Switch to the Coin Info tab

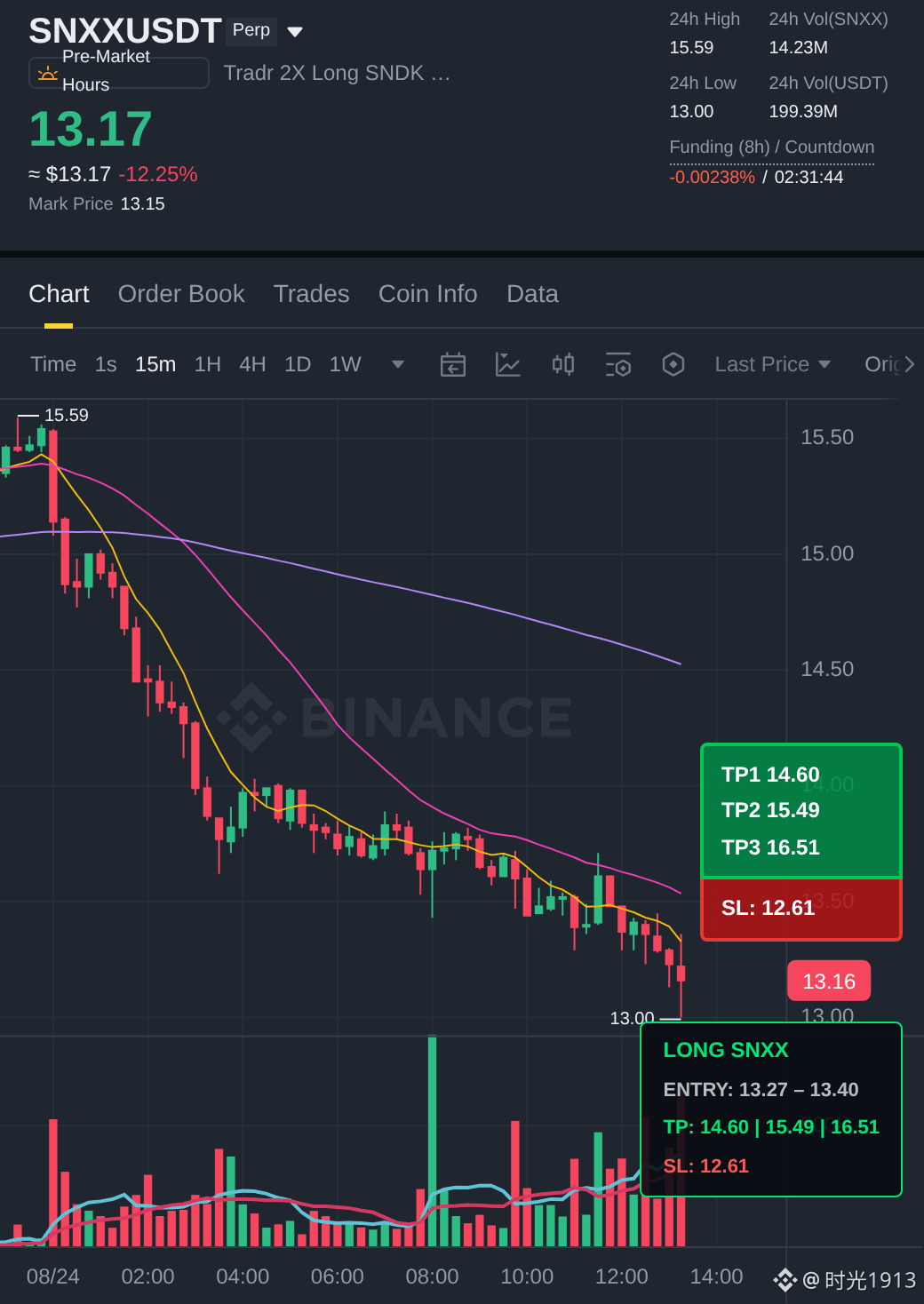tap(428, 294)
